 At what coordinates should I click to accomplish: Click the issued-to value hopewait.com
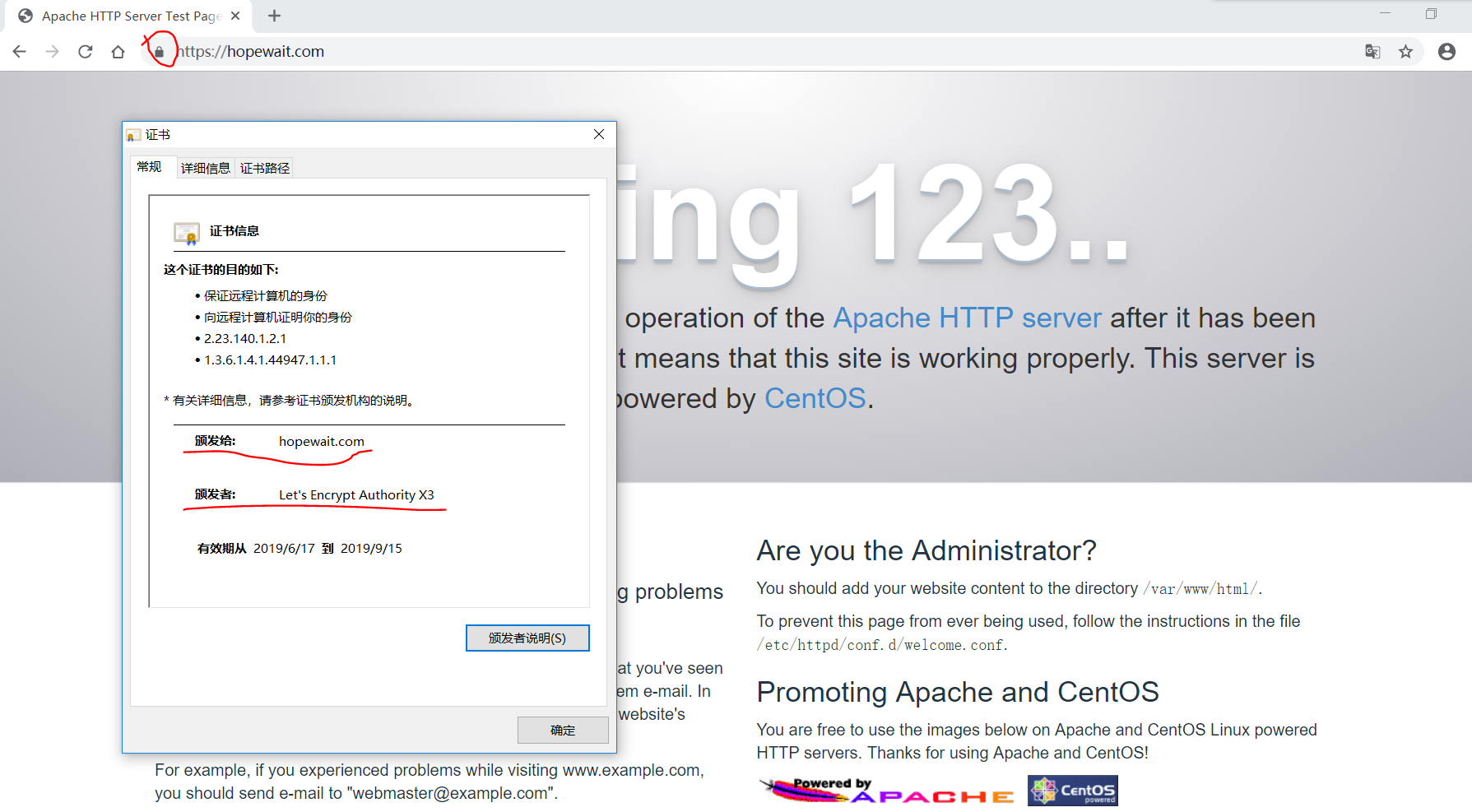322,442
